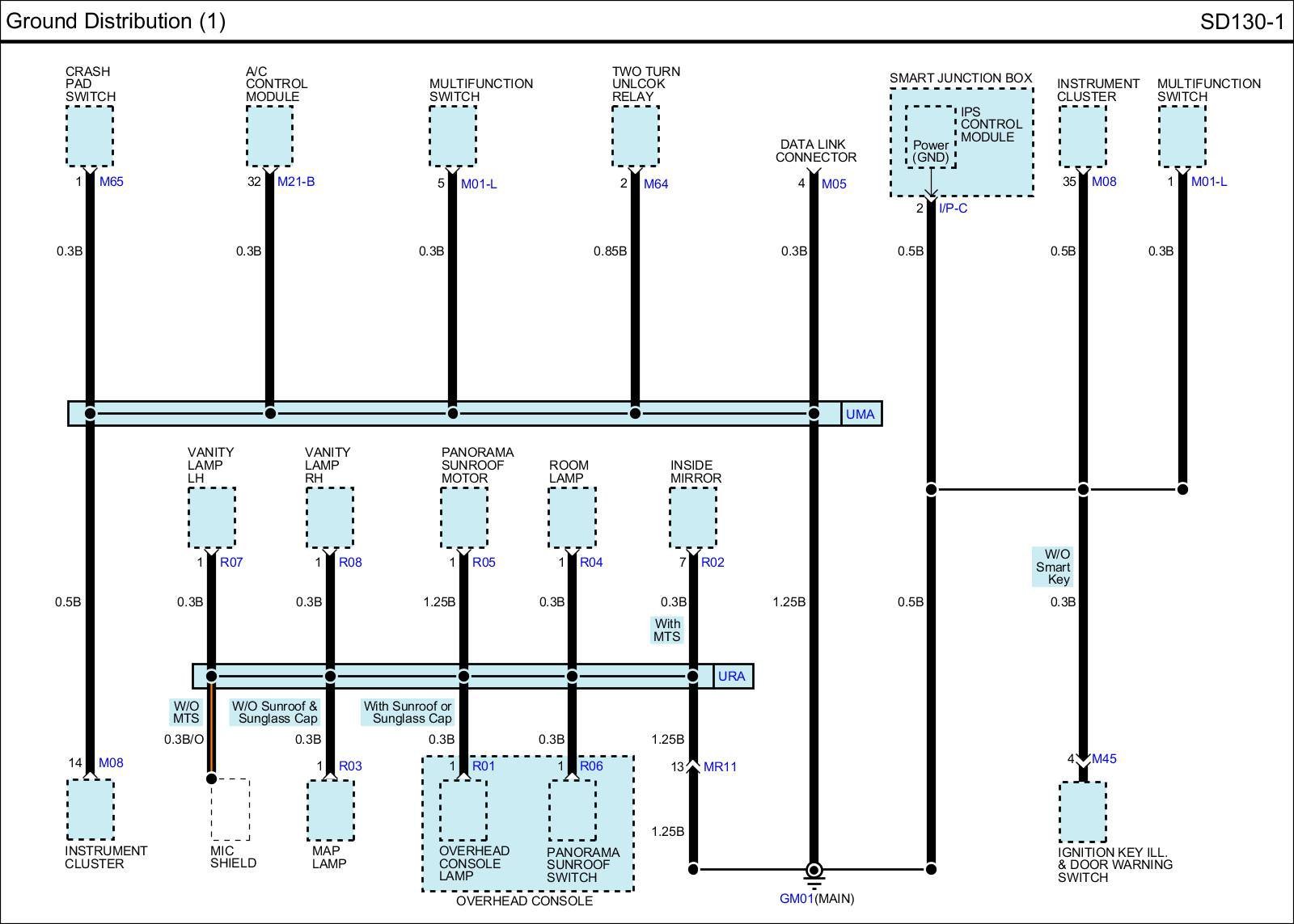Click the MR11 connector link

pos(720,767)
